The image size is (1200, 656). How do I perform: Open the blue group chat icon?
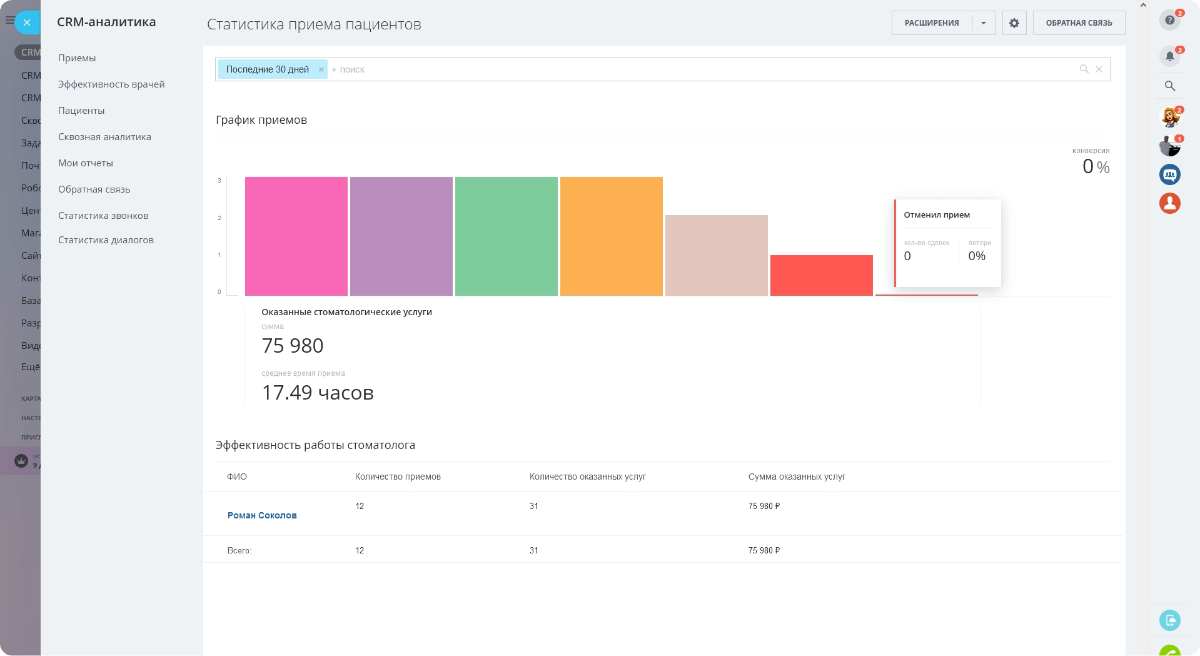[1170, 174]
